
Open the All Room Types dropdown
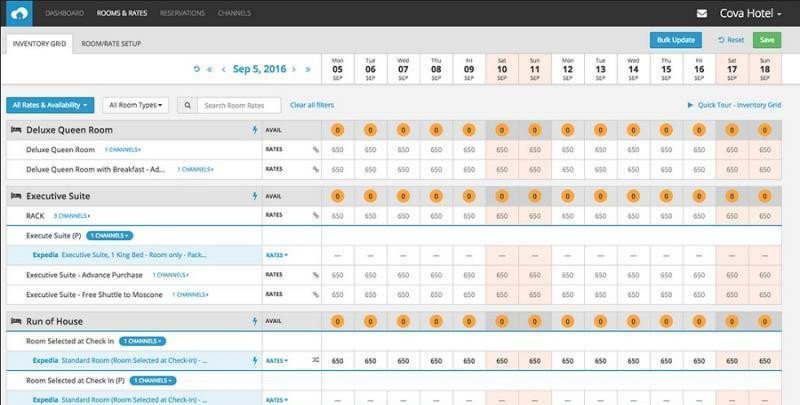click(x=135, y=105)
